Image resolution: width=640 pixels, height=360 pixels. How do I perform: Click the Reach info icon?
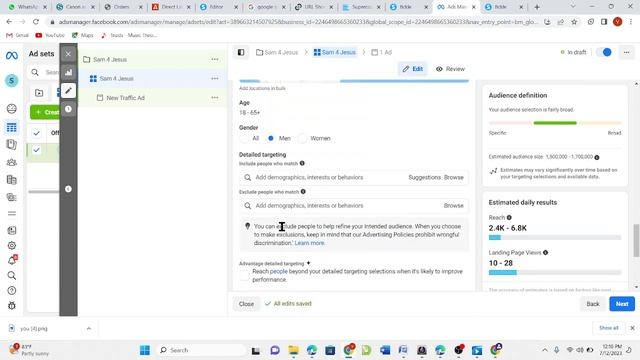509,218
